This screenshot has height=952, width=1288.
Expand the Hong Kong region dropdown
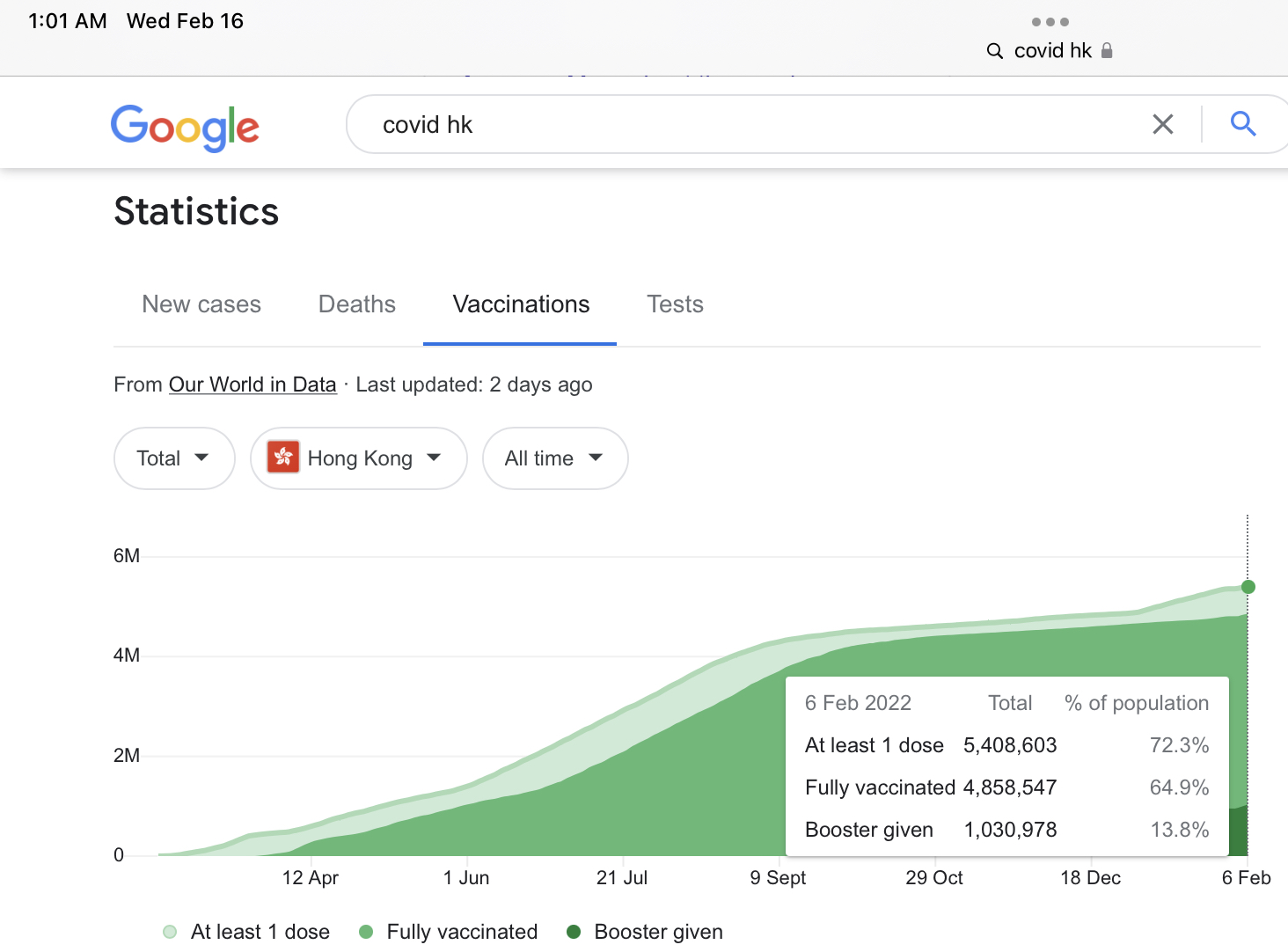point(358,458)
